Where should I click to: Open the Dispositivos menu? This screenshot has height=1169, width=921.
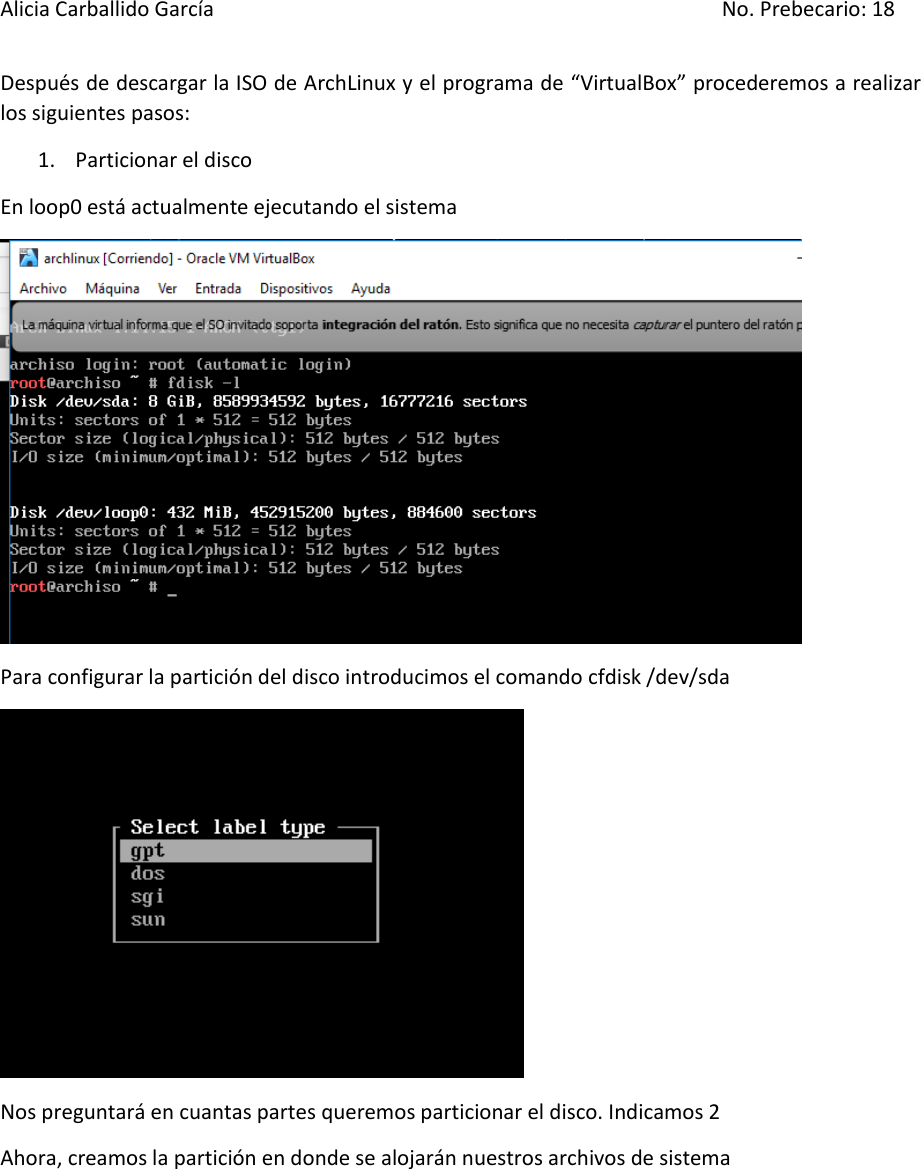point(296,288)
